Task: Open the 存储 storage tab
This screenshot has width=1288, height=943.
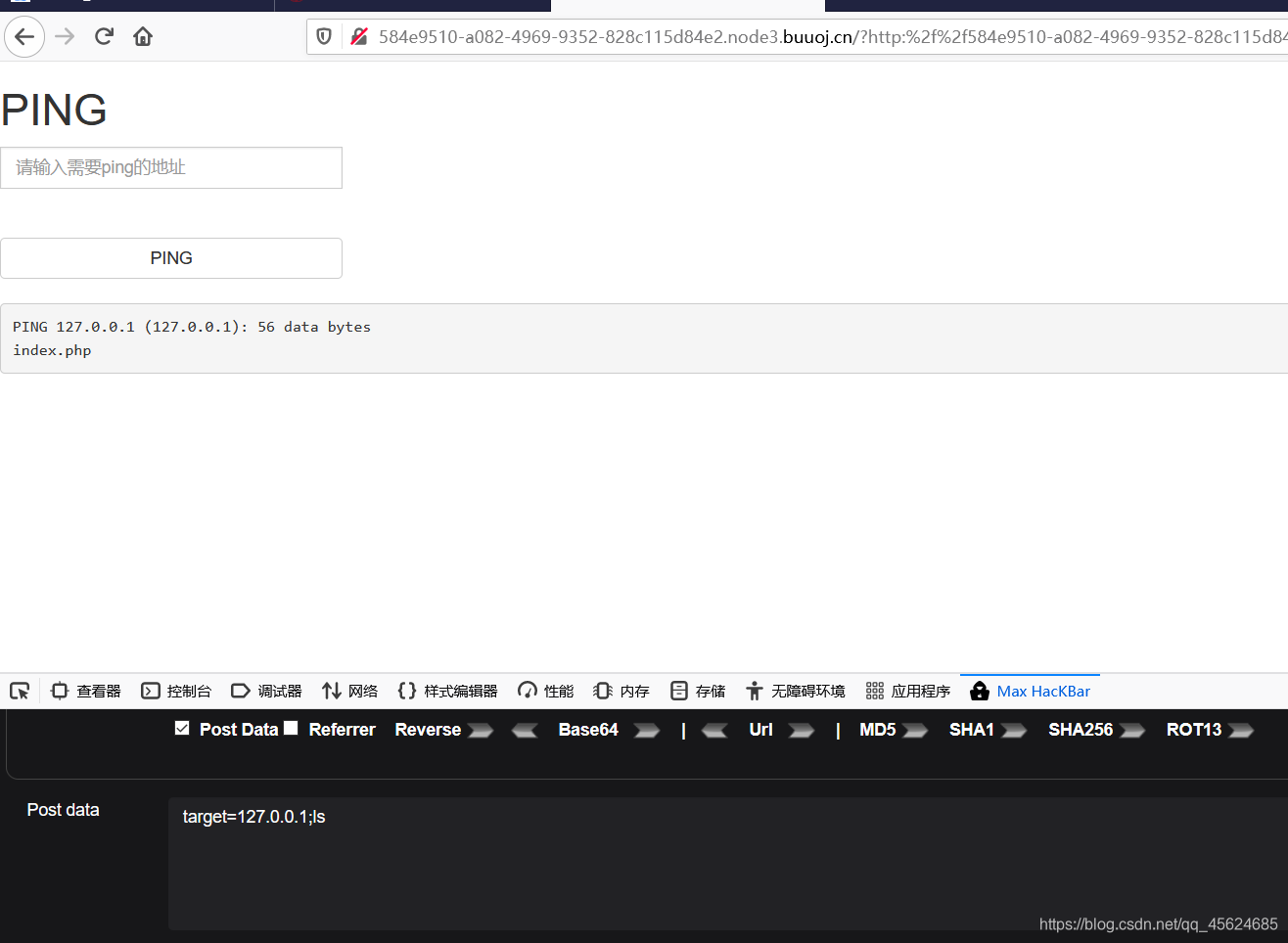Action: (698, 691)
